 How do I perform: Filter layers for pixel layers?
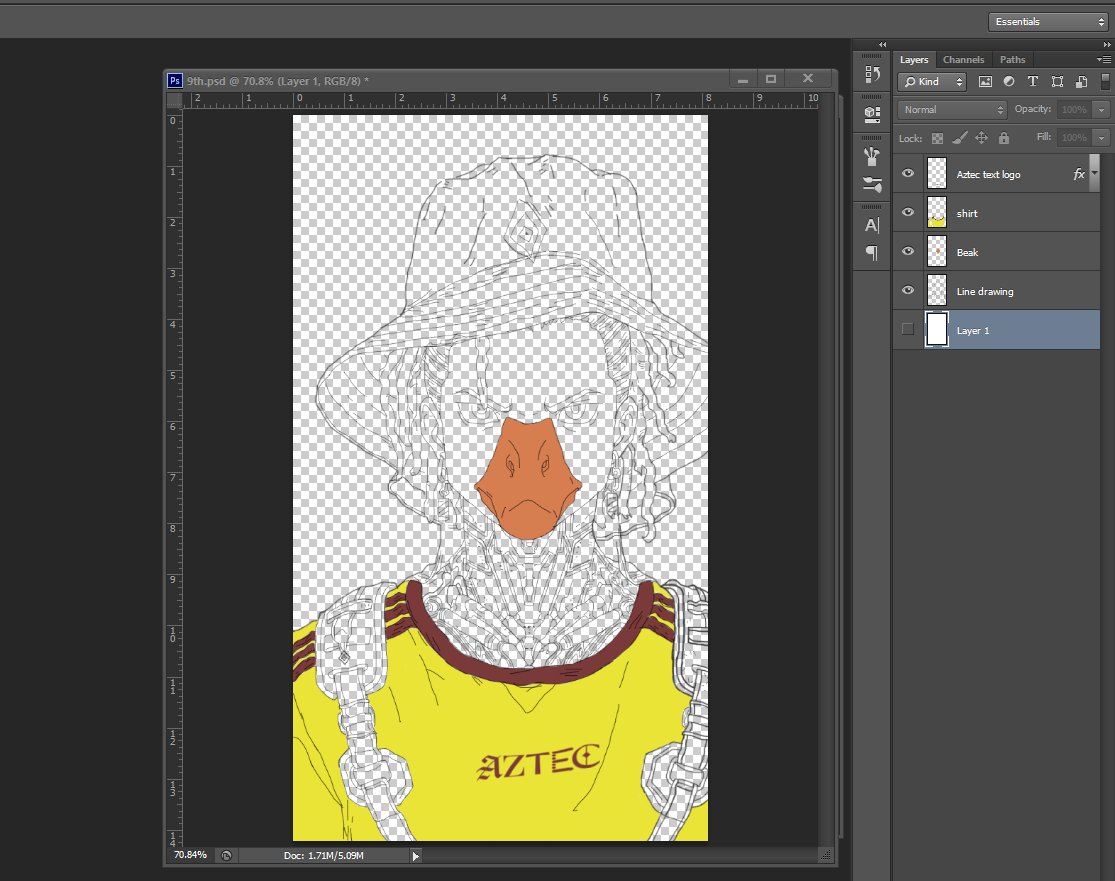point(985,82)
